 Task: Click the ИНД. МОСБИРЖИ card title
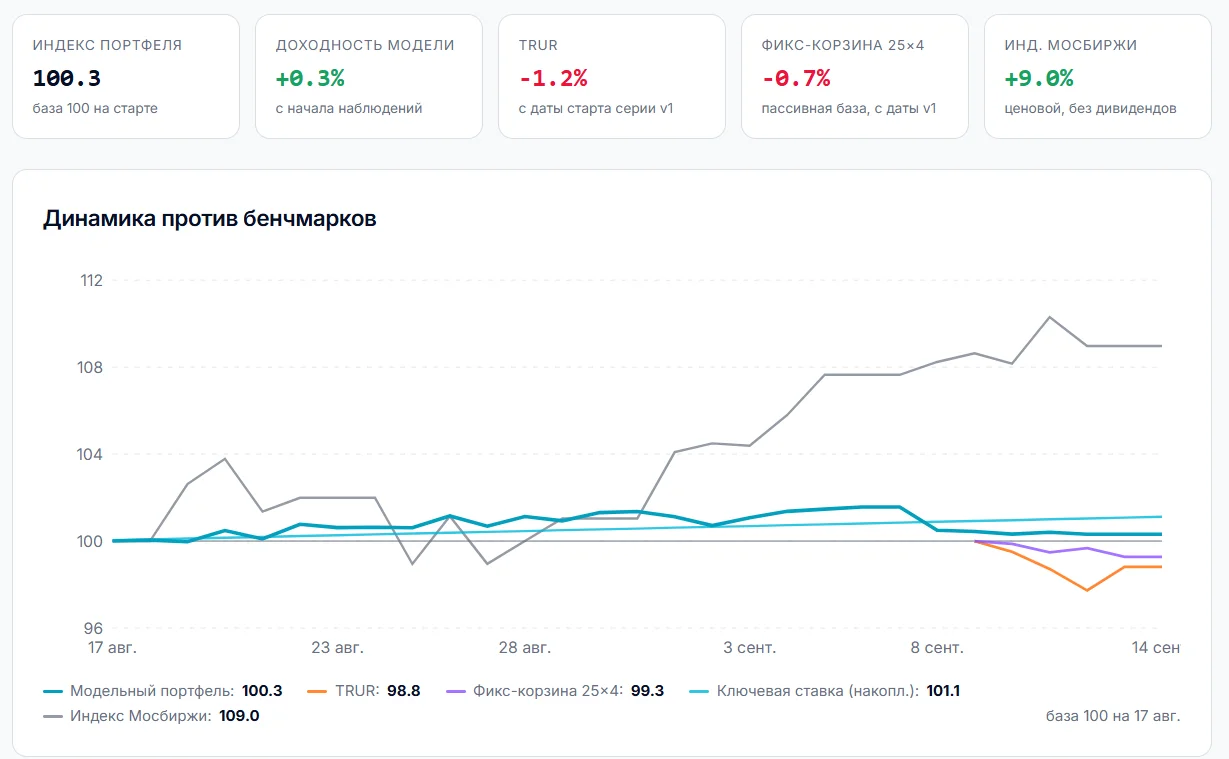[x=1071, y=45]
